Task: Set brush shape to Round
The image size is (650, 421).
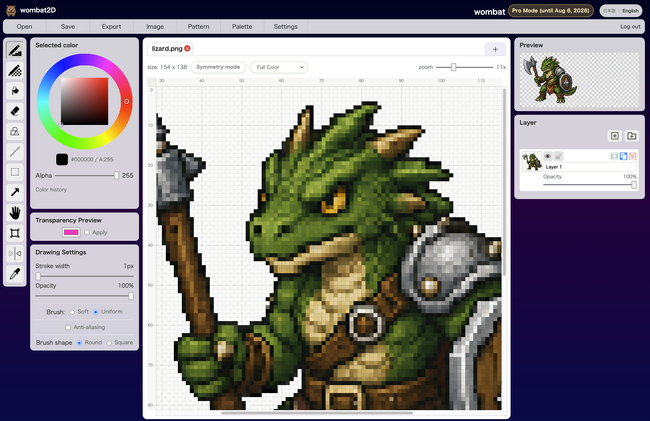Action: click(x=79, y=343)
